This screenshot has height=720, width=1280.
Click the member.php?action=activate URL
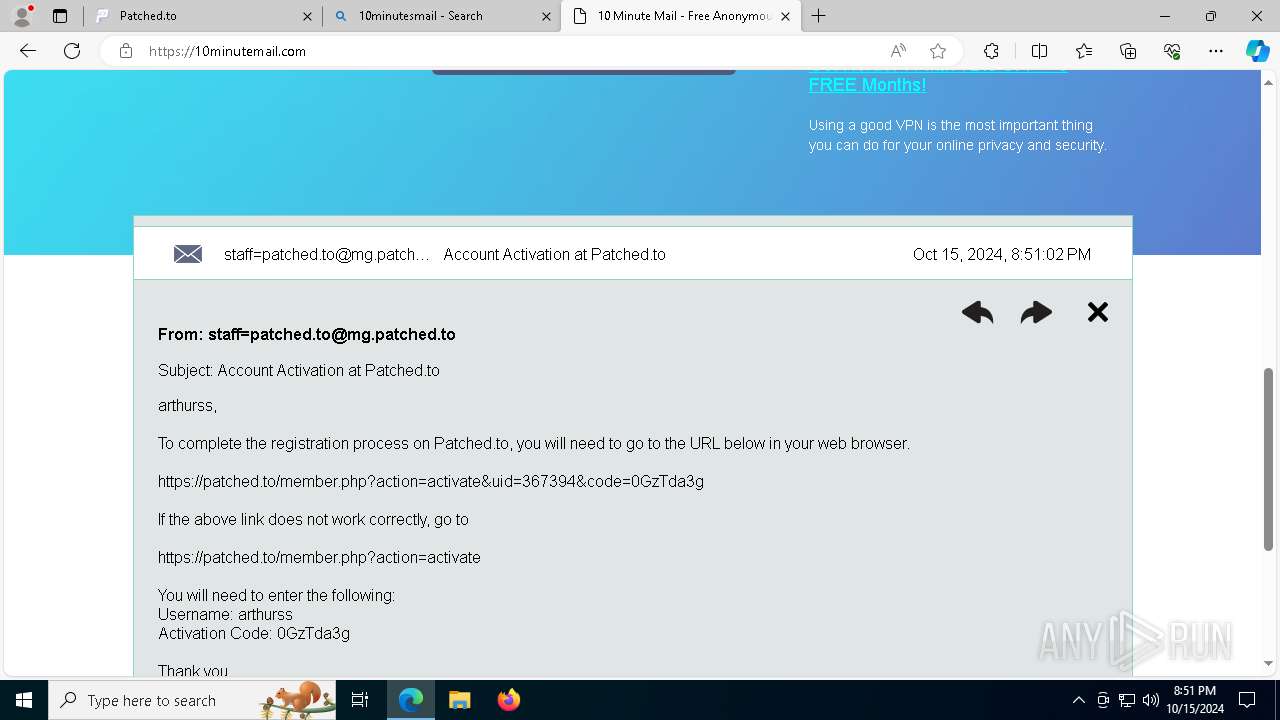coord(319,557)
